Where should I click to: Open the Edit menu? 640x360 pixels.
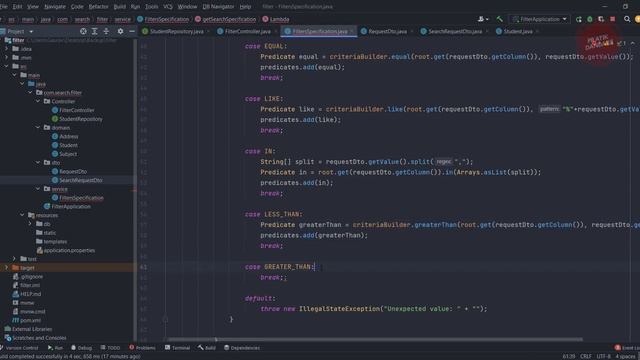(x=18, y=7)
